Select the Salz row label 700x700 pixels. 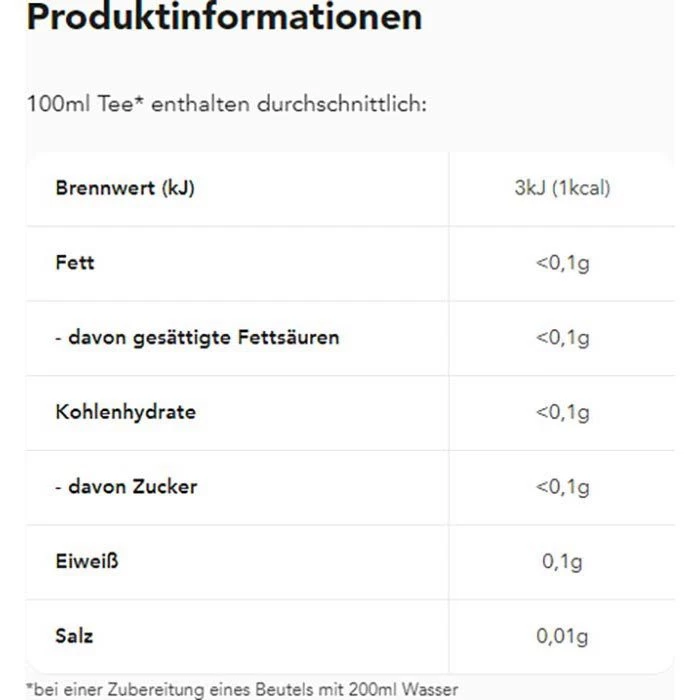(x=75, y=636)
